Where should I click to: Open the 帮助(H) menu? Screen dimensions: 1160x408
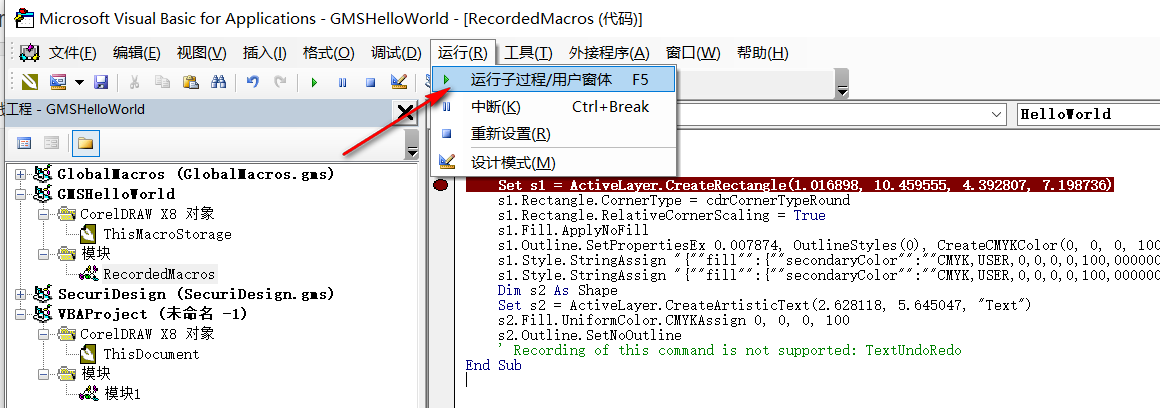762,52
